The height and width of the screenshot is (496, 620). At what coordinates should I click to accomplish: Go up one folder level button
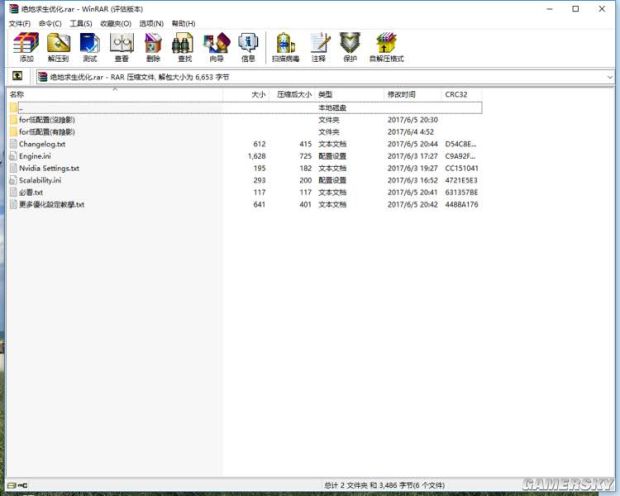click(17, 76)
